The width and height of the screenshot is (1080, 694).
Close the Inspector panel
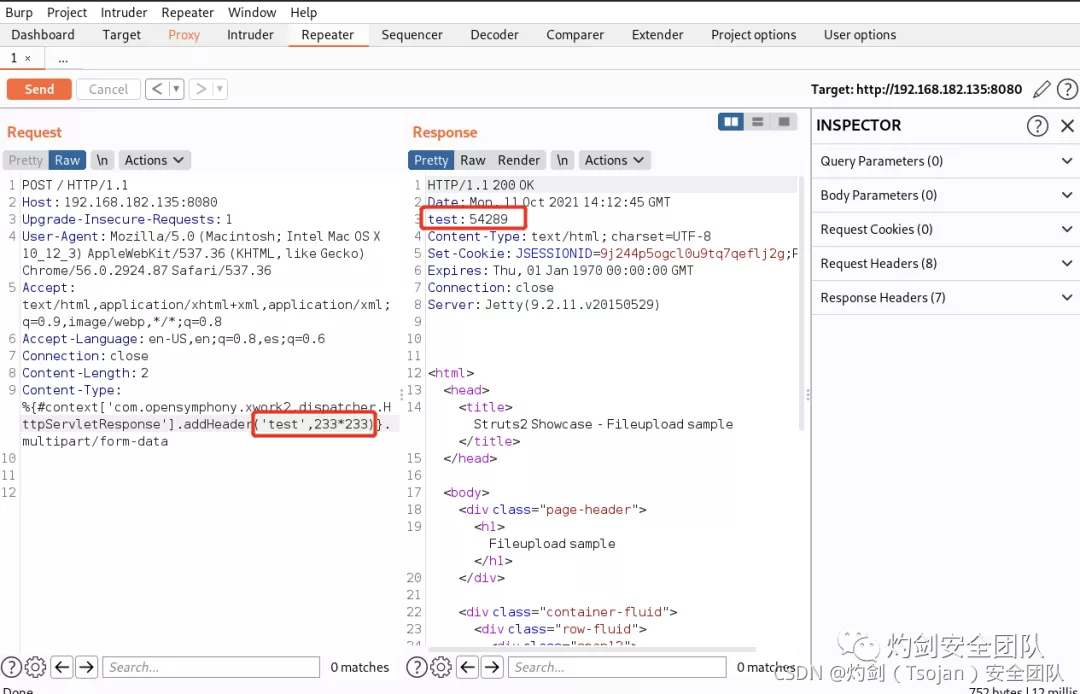pyautogui.click(x=1067, y=125)
